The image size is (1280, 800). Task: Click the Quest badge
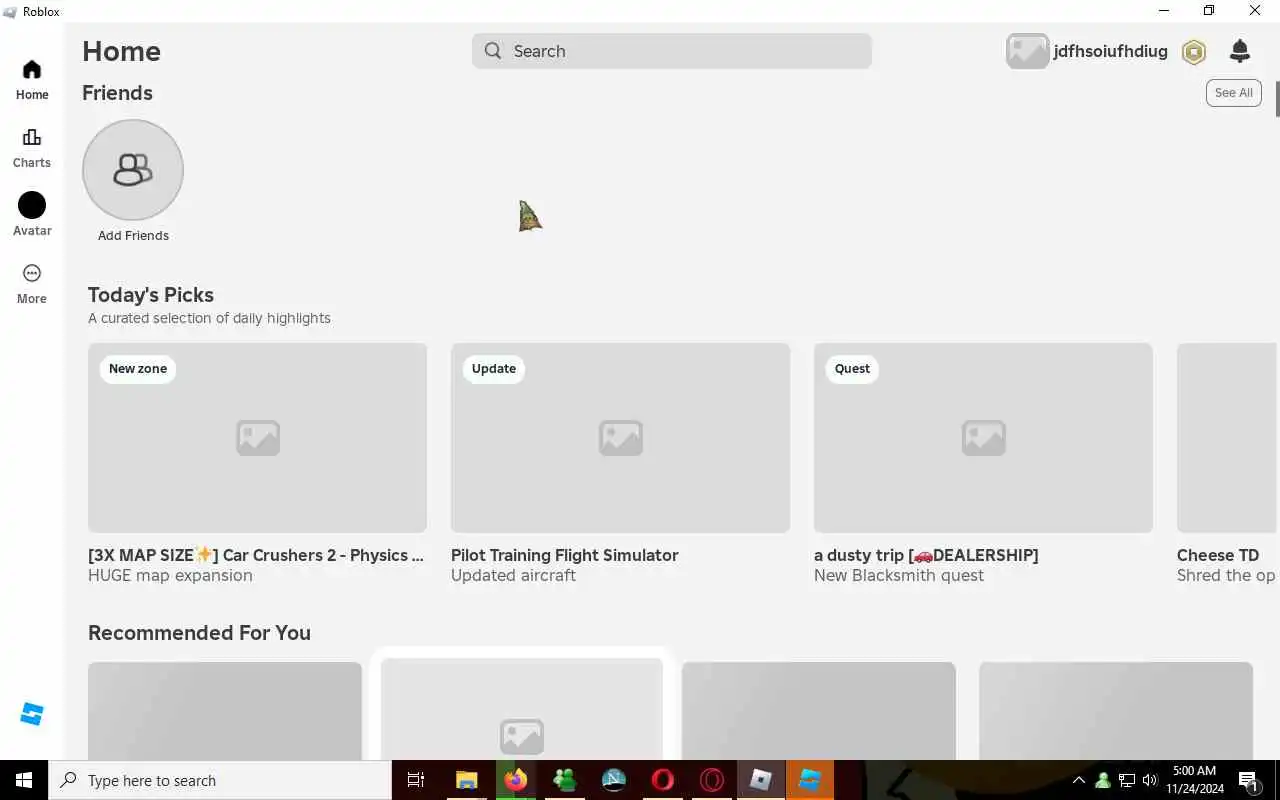point(852,369)
